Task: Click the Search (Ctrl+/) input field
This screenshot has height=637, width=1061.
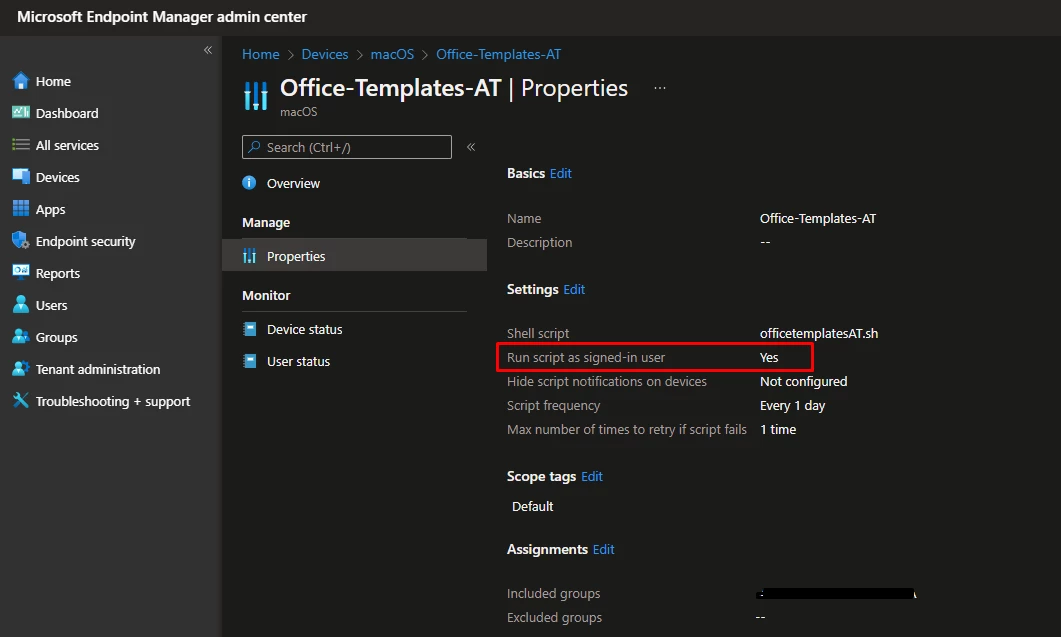Action: (x=346, y=147)
